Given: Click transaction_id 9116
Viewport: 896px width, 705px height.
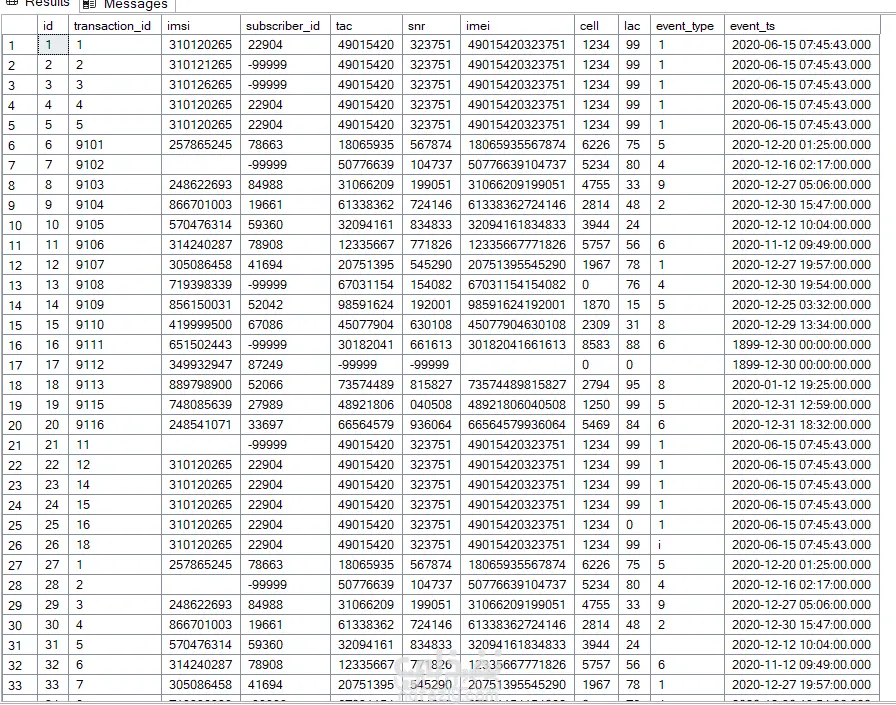Looking at the screenshot, I should (115, 424).
